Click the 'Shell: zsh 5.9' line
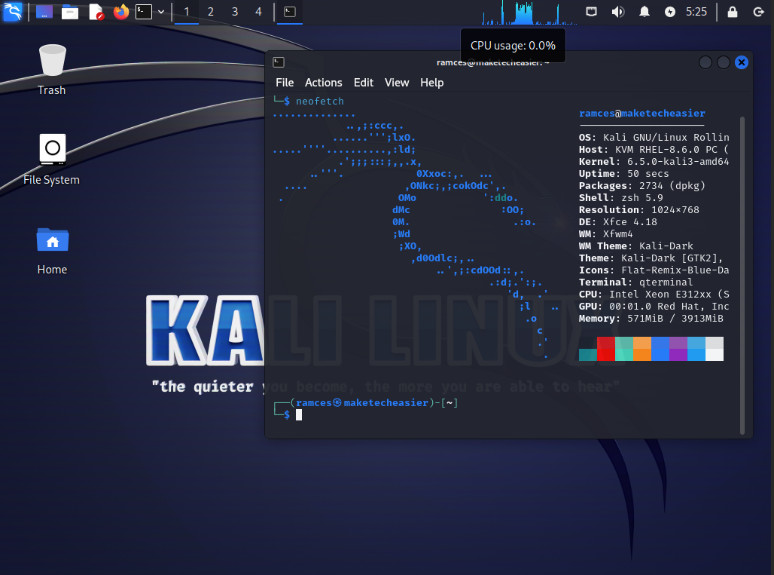The height and width of the screenshot is (575, 774). coord(620,197)
